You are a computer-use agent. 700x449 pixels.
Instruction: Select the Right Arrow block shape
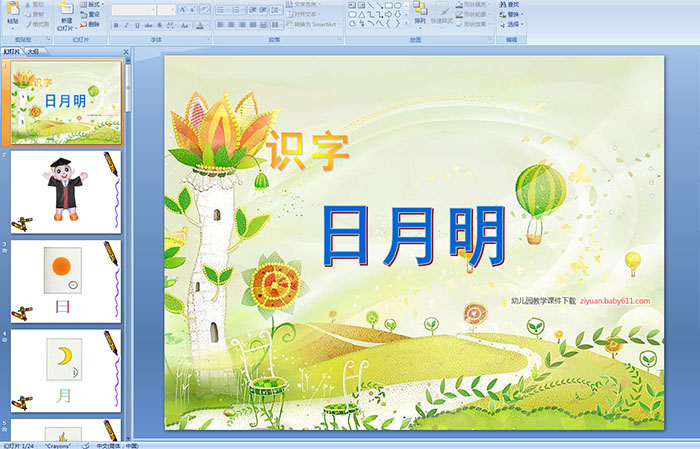(389, 14)
